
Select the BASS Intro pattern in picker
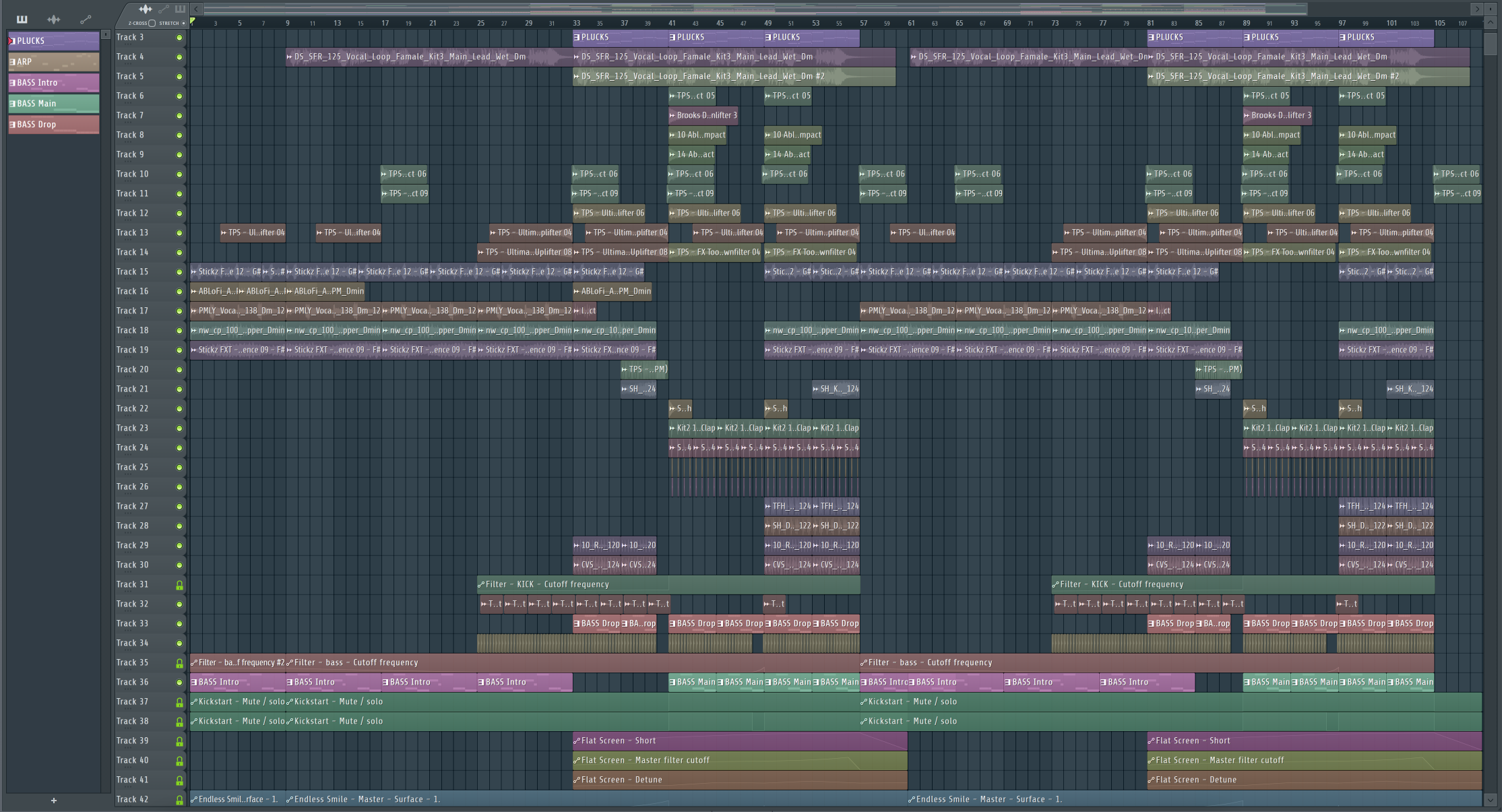[x=54, y=82]
